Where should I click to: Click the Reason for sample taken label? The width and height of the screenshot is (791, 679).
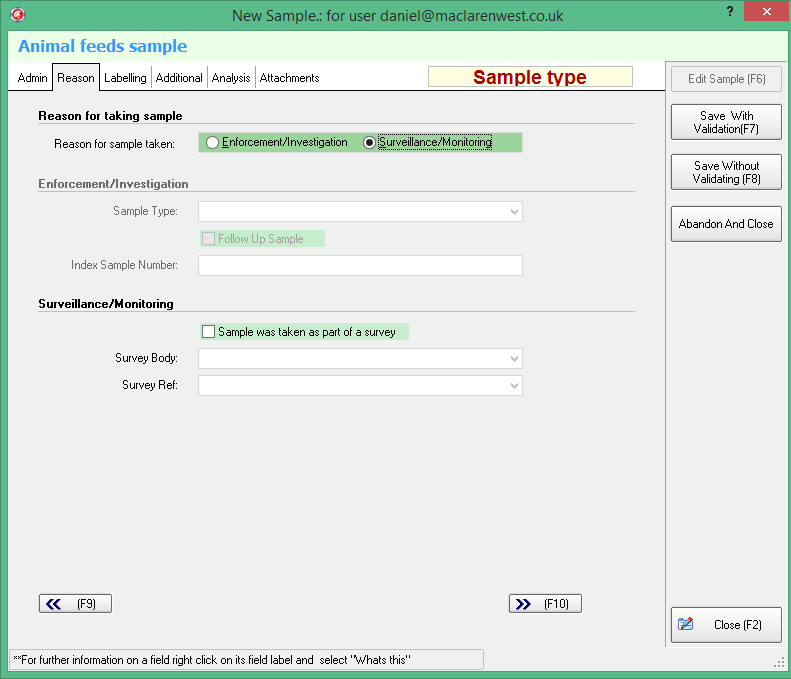115,144
